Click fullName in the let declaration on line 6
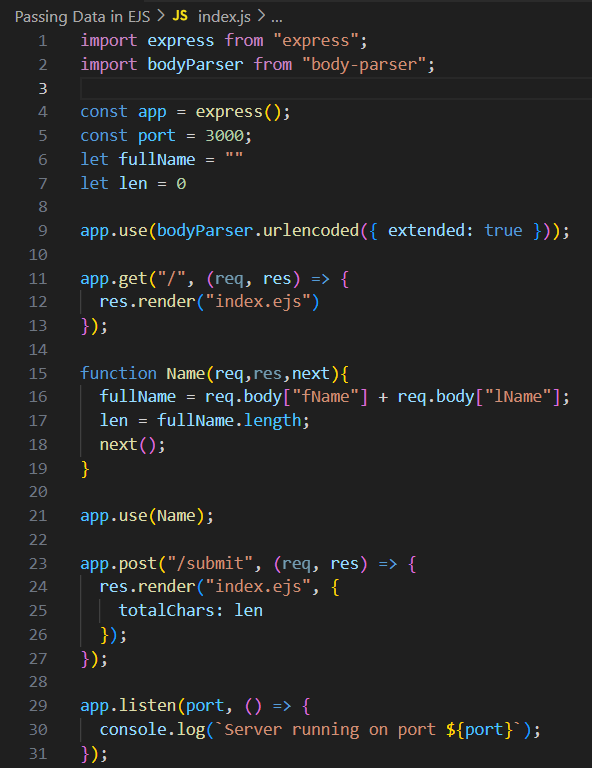 point(157,160)
